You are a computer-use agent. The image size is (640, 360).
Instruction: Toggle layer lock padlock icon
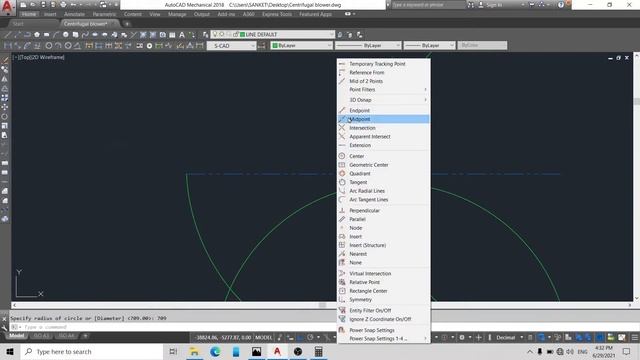(x=236, y=35)
